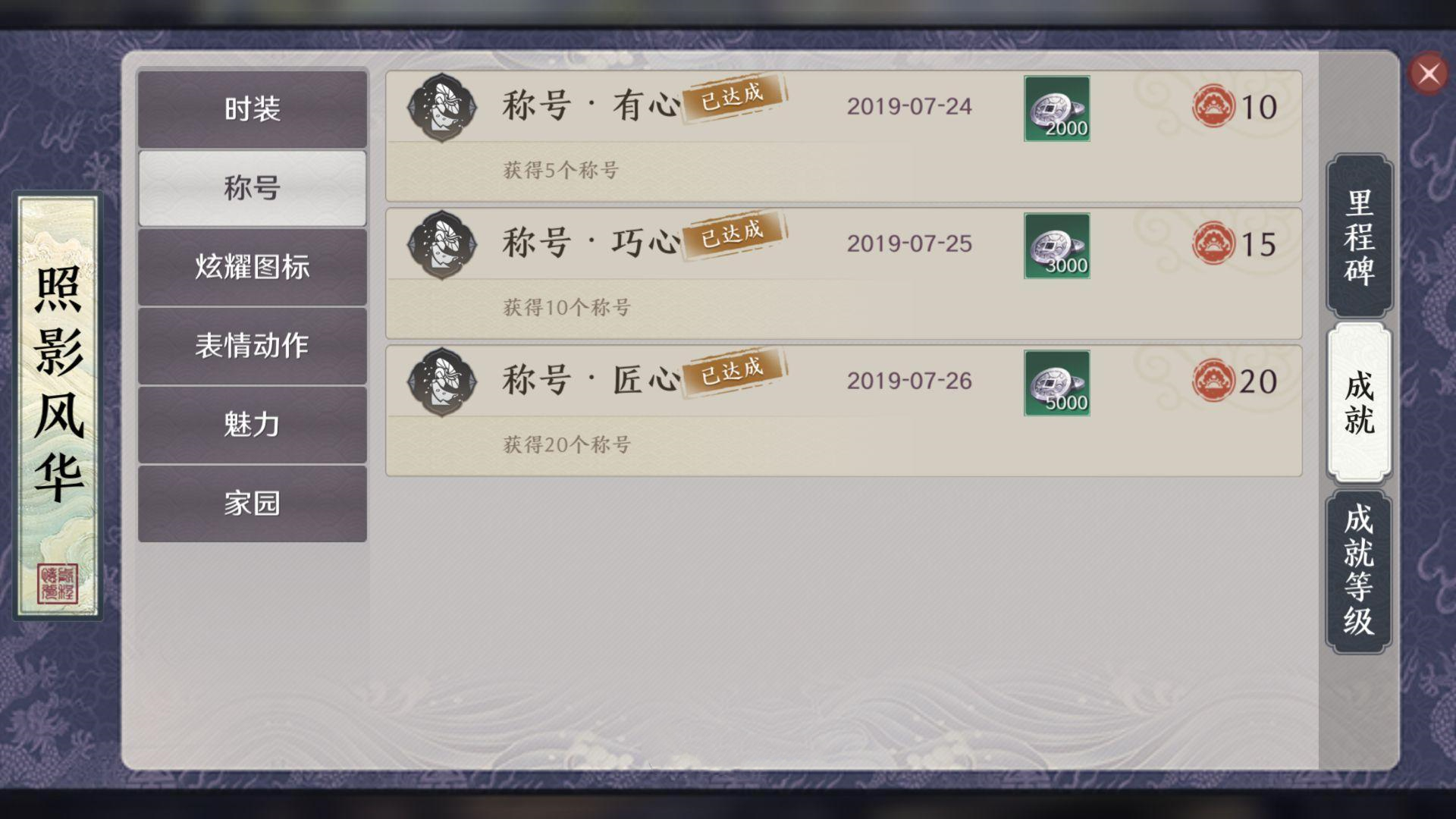Click the 已达成 stamp on 称号·匠心

pos(734,372)
